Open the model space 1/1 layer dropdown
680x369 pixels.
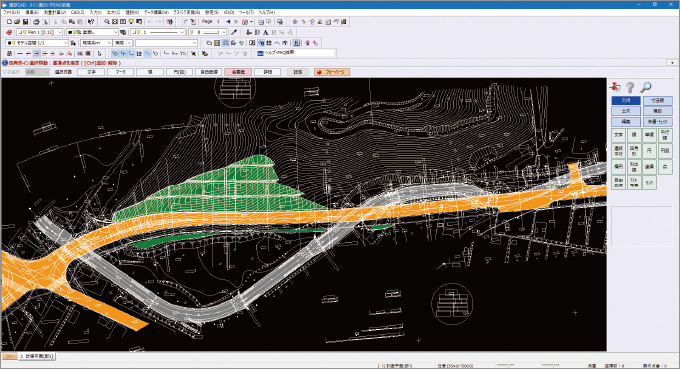pos(37,43)
